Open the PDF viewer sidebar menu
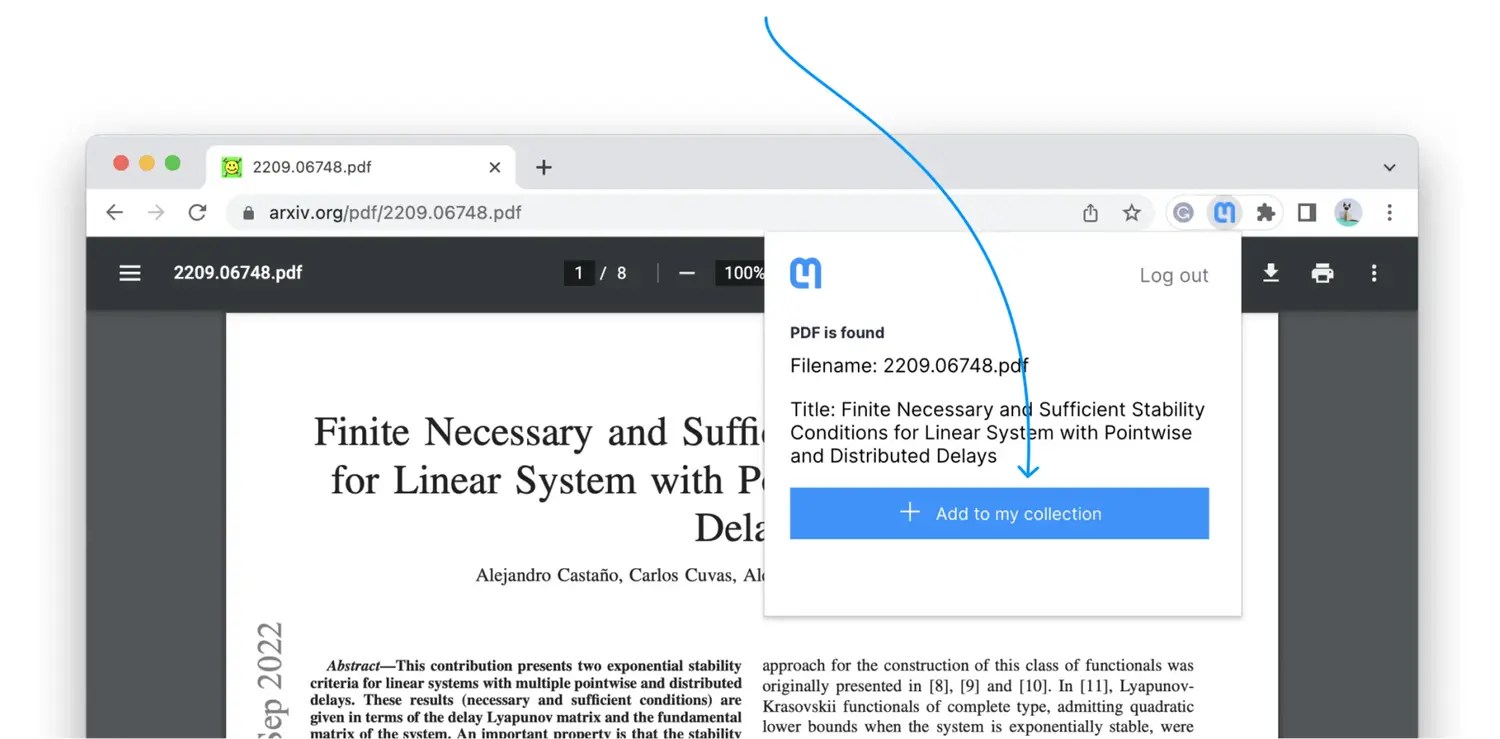The width and height of the screenshot is (1500, 739). pos(130,273)
